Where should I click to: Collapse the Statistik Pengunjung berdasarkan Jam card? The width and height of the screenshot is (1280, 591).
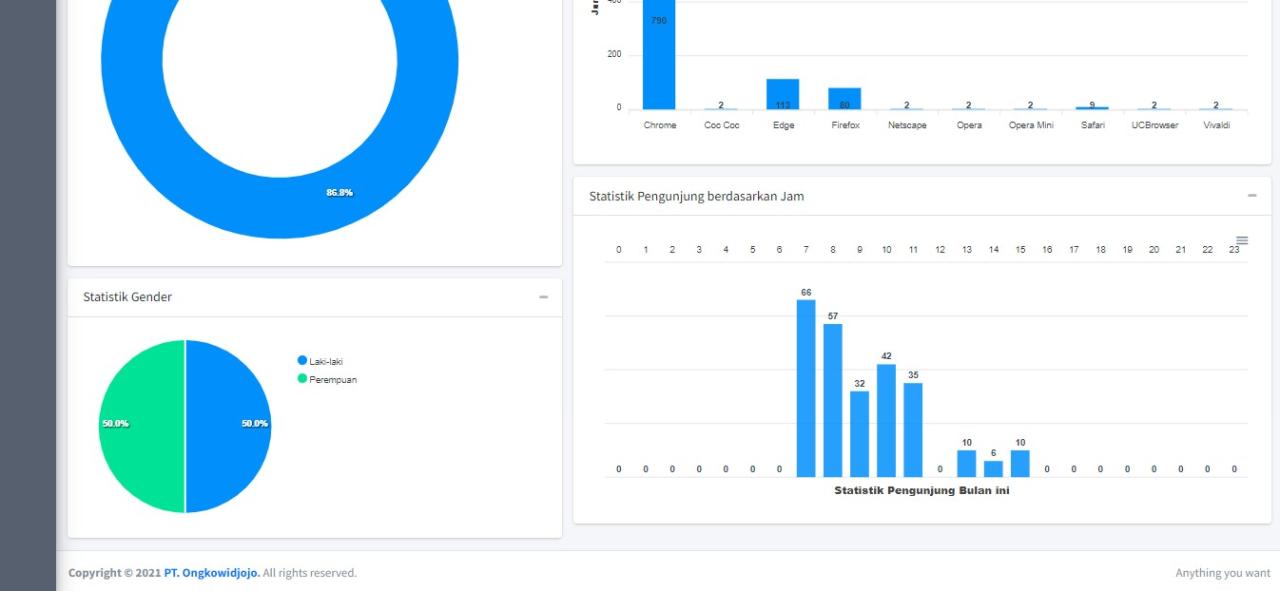[1251, 196]
